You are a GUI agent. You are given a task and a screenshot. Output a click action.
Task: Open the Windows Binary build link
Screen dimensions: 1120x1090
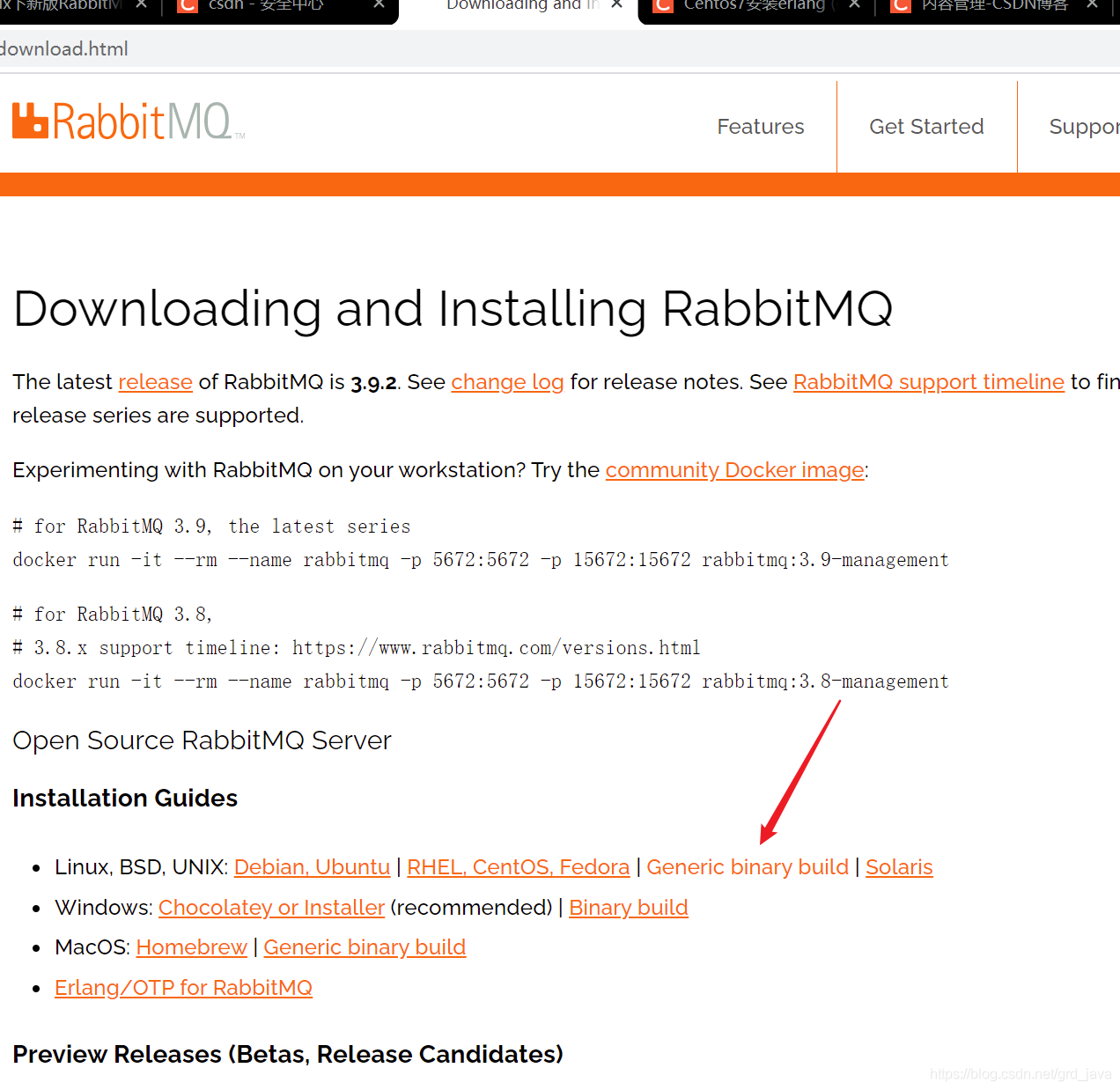point(629,908)
